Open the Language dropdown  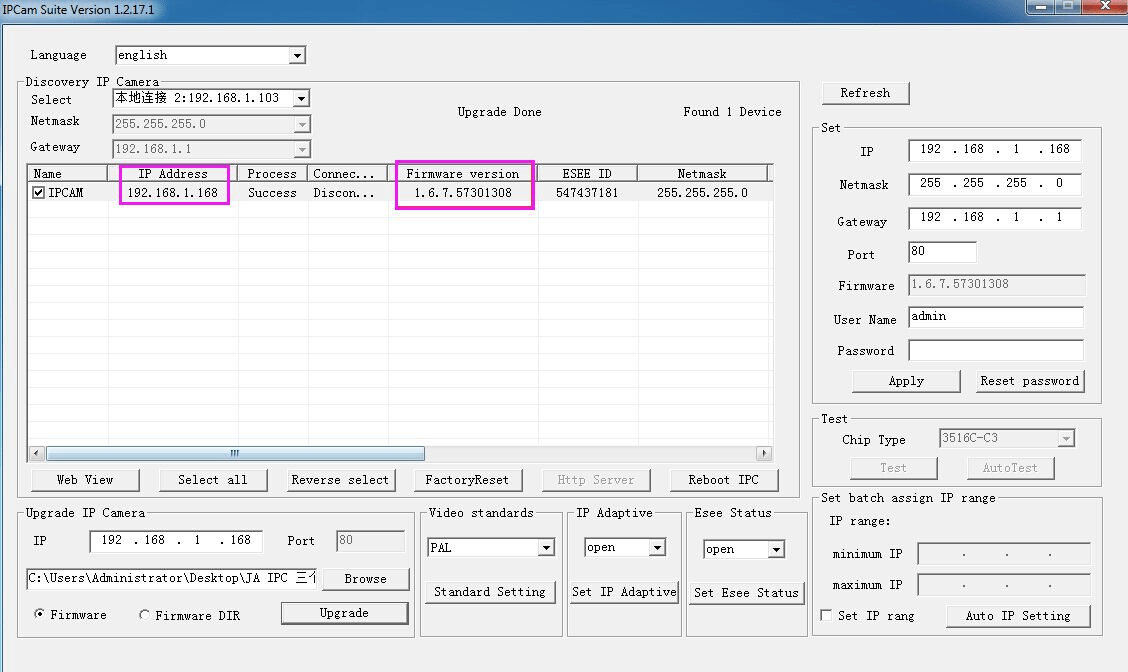pyautogui.click(x=297, y=55)
